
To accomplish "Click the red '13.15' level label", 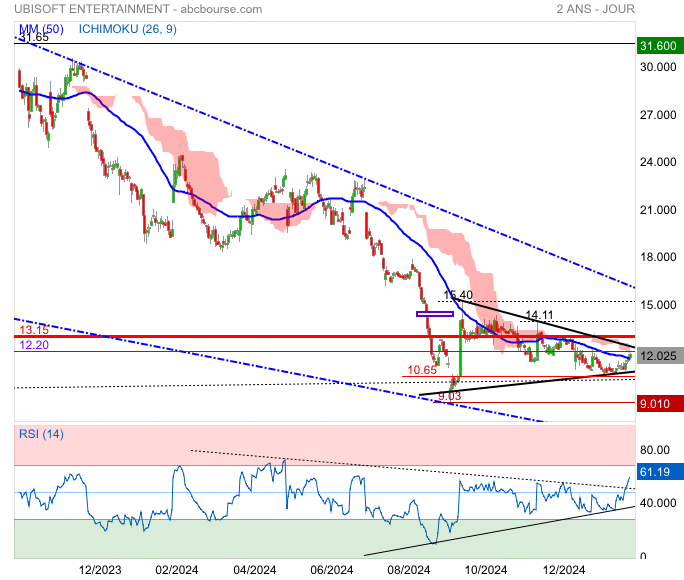I will (34, 330).
